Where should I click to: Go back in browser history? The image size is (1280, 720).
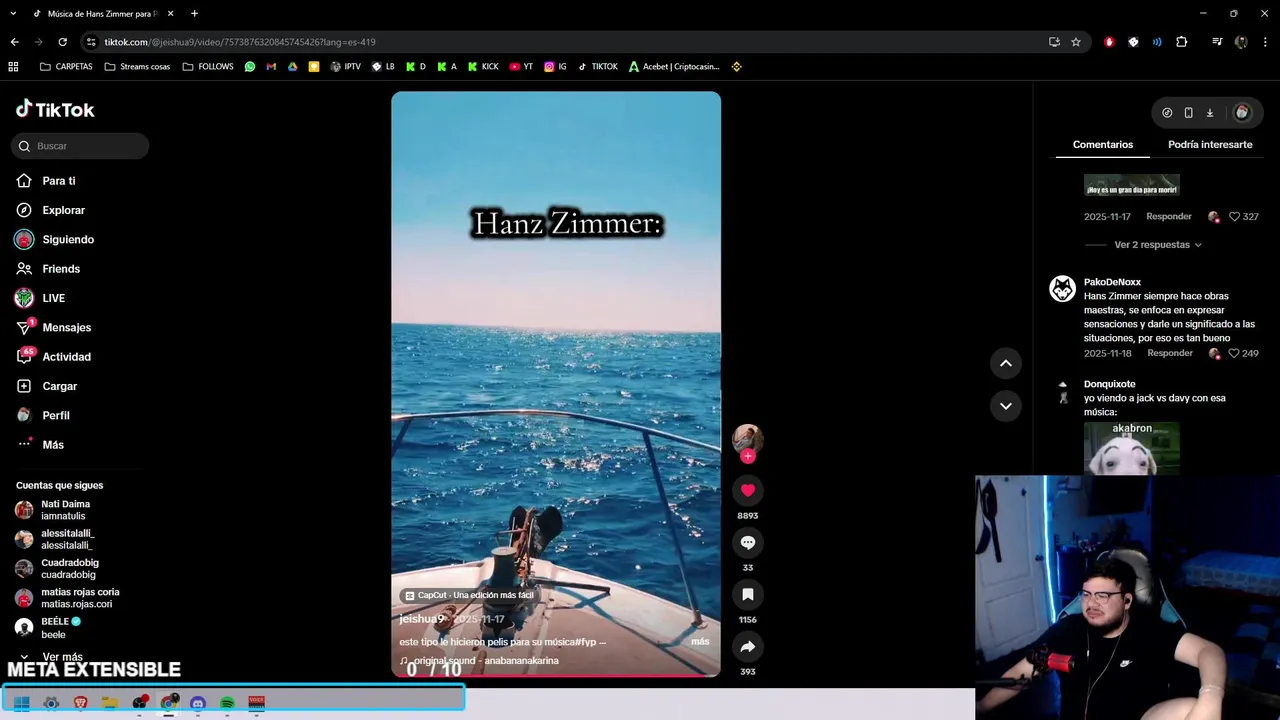[x=14, y=42]
